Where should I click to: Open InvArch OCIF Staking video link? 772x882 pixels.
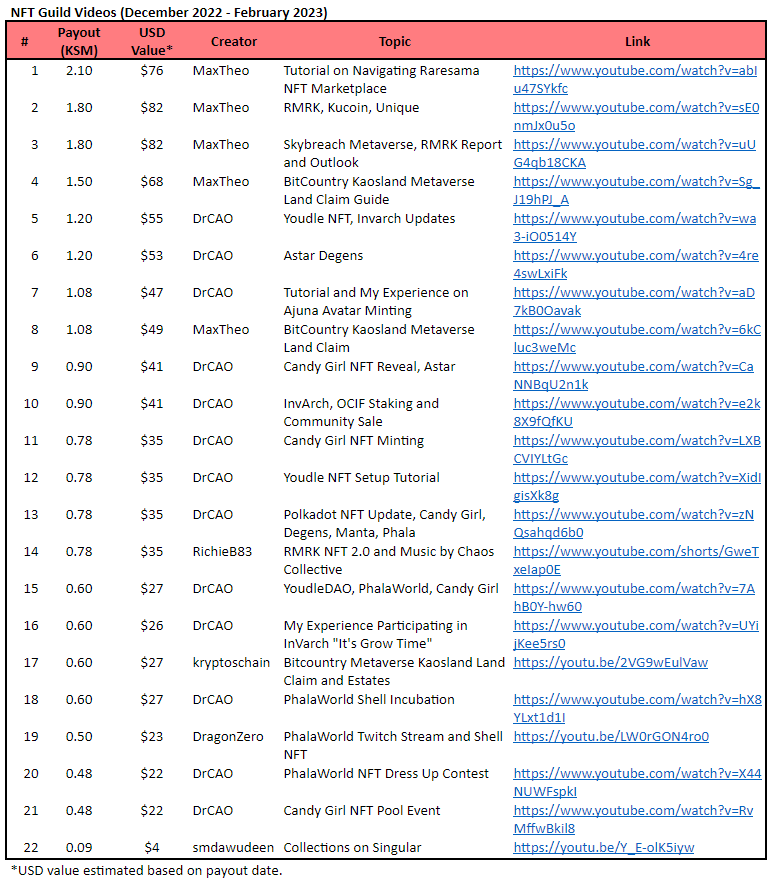coord(636,413)
